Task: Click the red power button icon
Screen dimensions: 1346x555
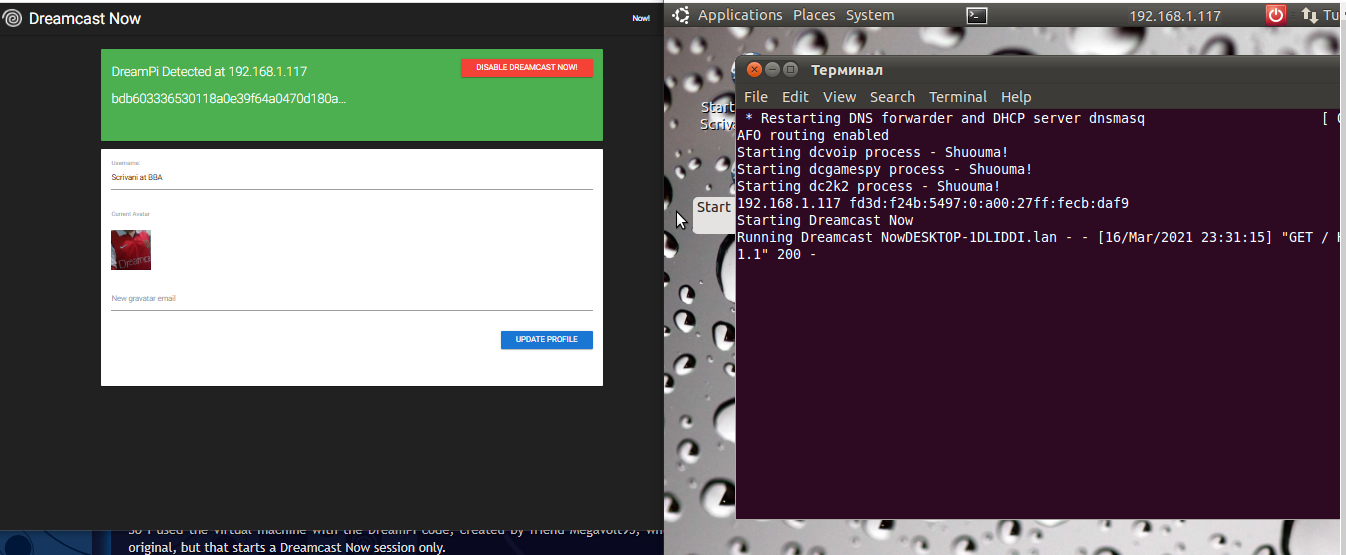Action: pos(1276,15)
